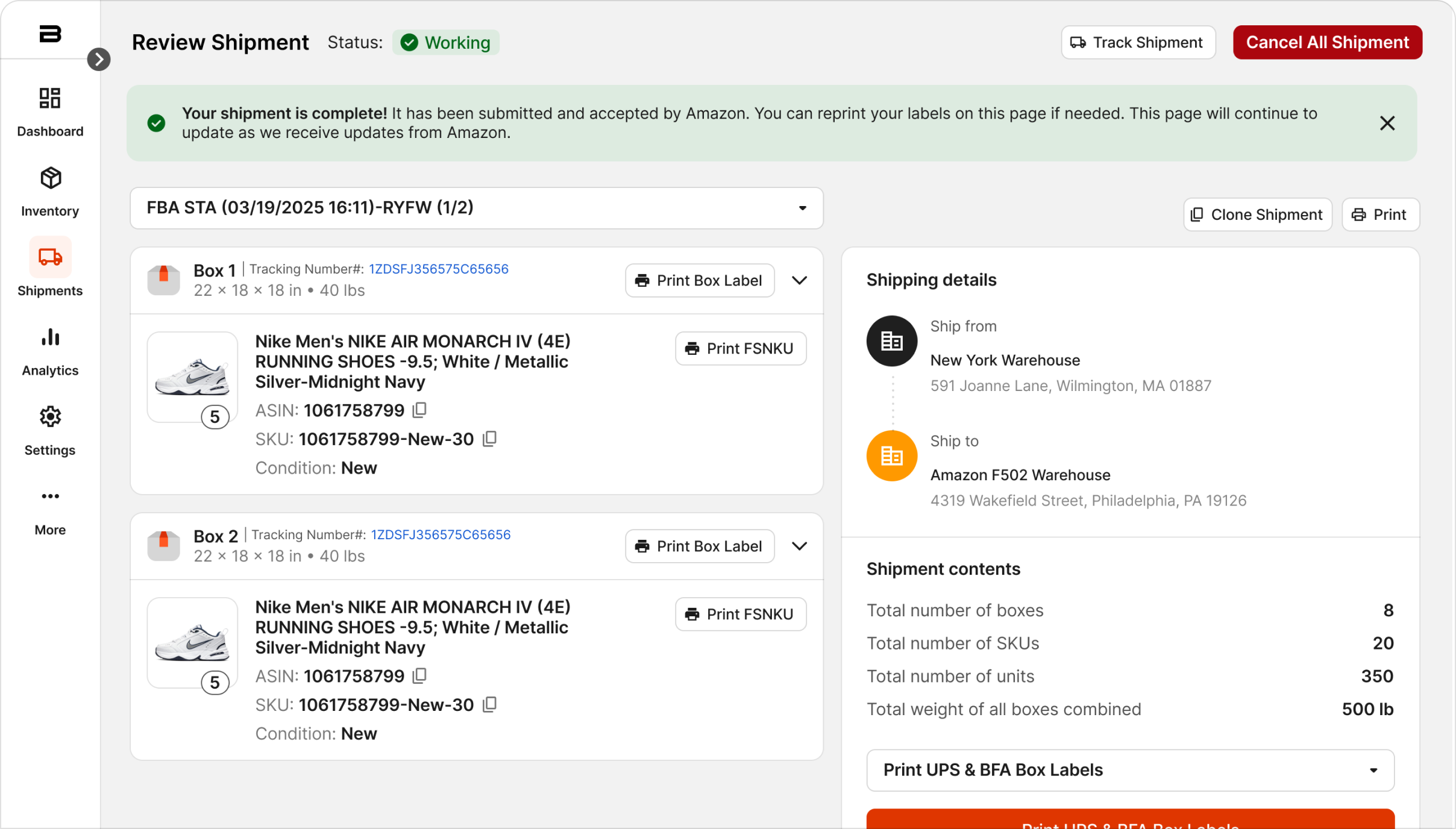Copy SKU in Box 2 item
The height and width of the screenshot is (829, 1456).
(490, 705)
